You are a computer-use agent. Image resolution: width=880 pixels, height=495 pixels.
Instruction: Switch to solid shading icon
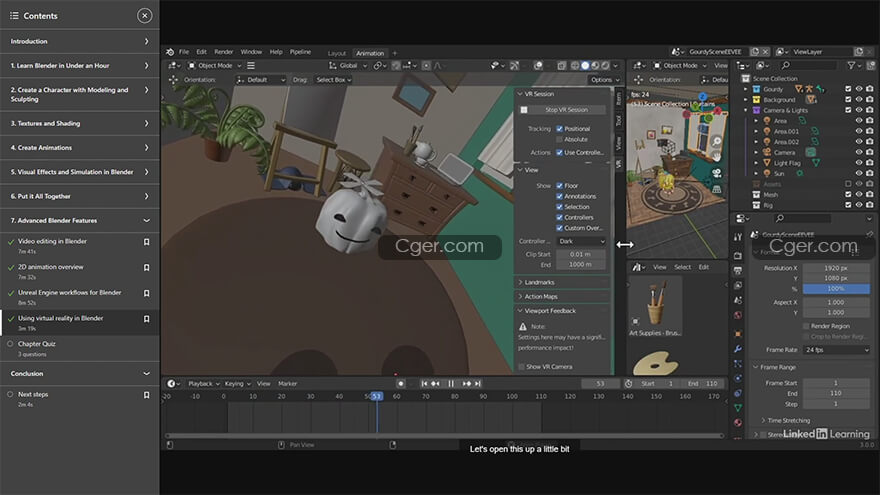tap(585, 66)
